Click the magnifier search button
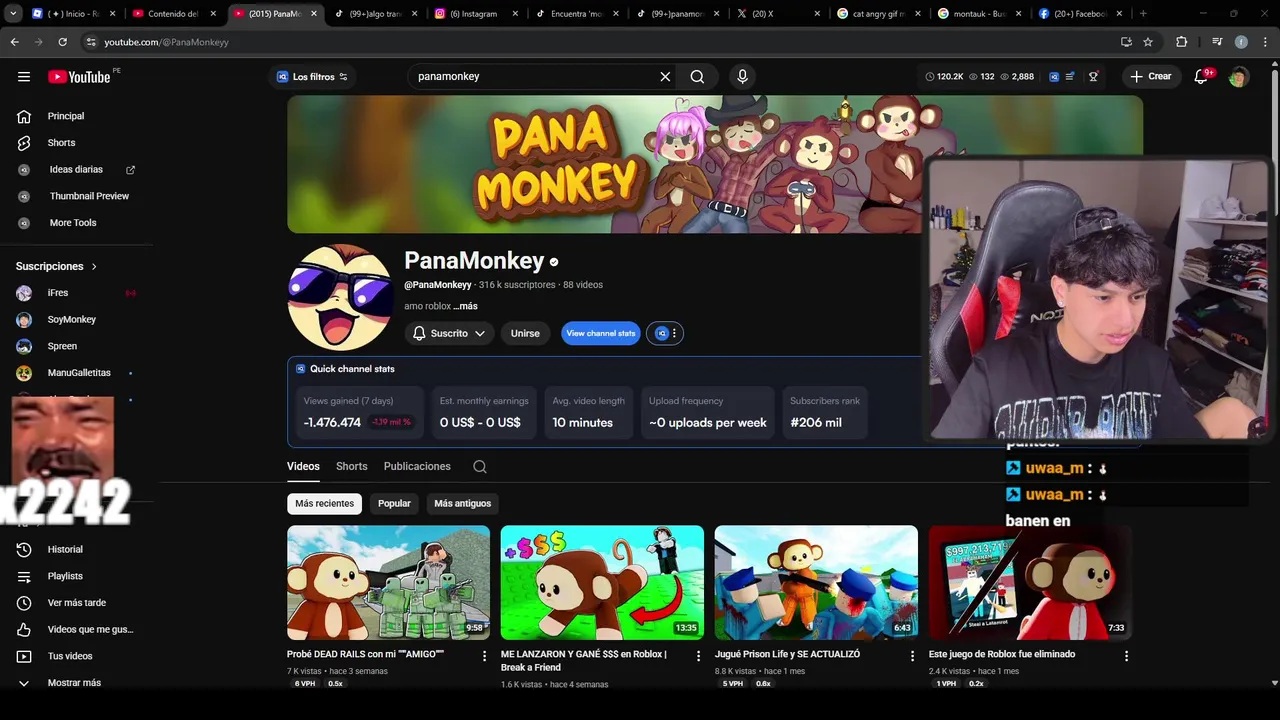The height and width of the screenshot is (720, 1280). [x=697, y=76]
